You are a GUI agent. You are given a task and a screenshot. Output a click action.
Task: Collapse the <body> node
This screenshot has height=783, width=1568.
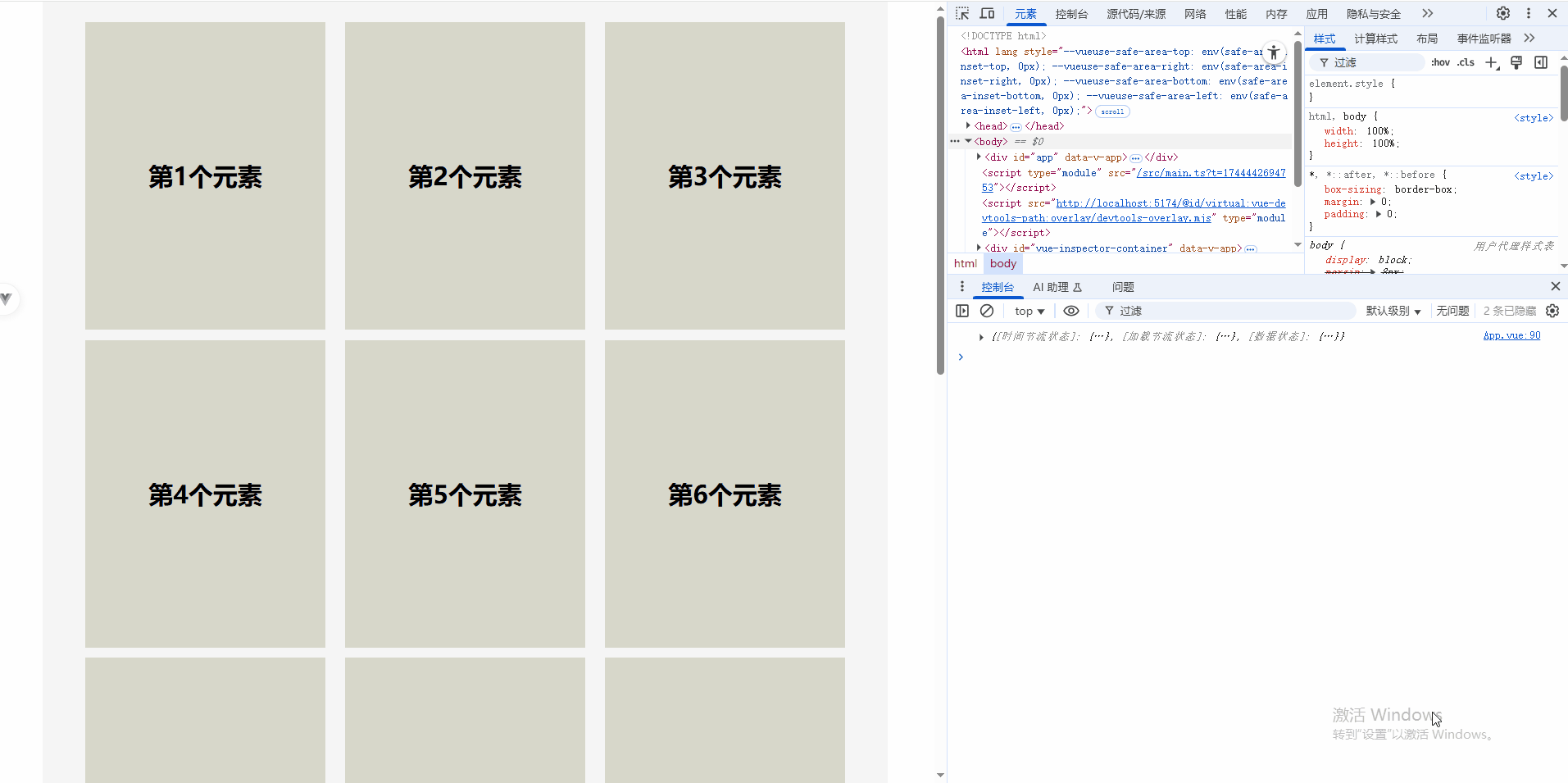(968, 141)
